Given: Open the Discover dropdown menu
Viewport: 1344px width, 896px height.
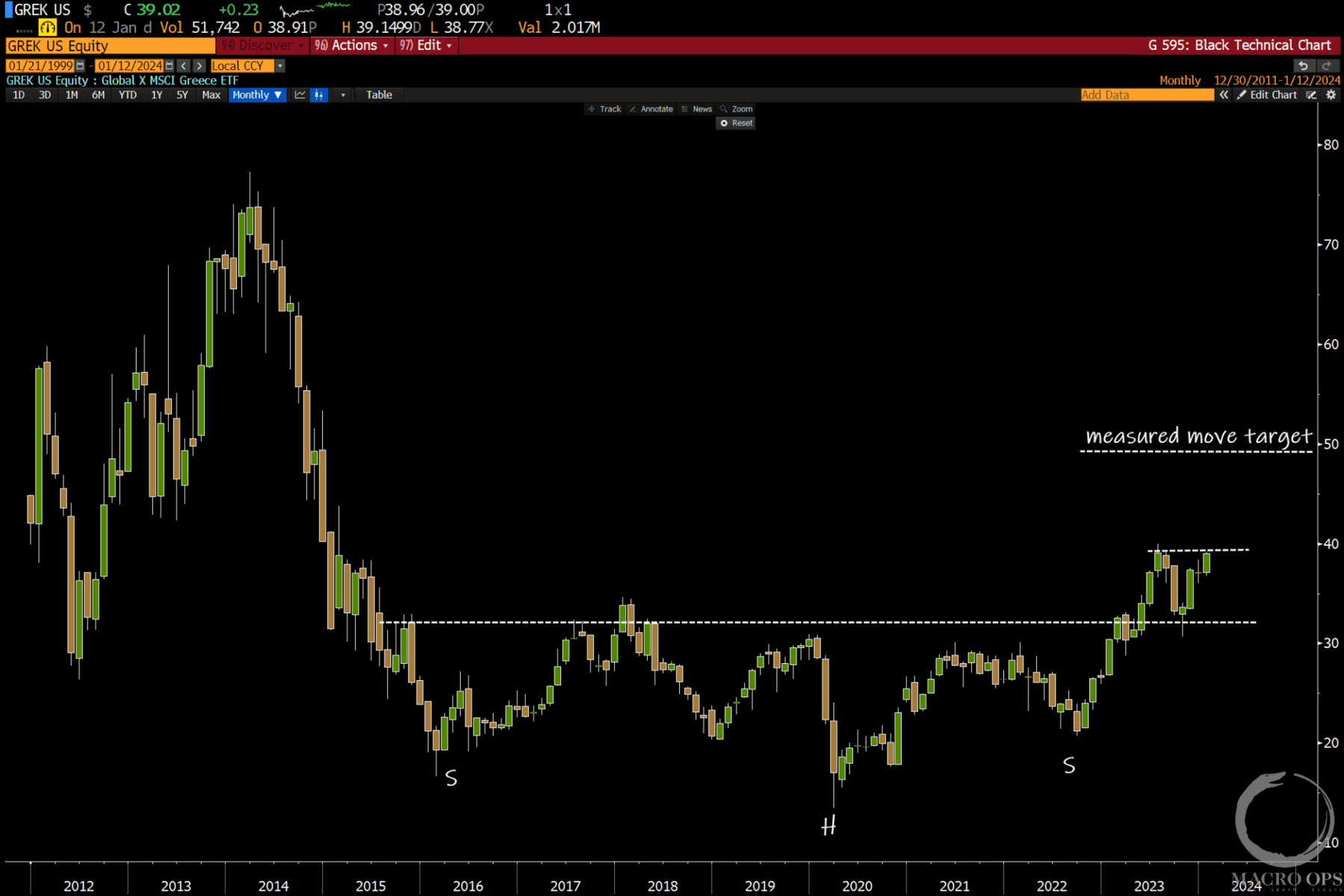Looking at the screenshot, I should 264,46.
